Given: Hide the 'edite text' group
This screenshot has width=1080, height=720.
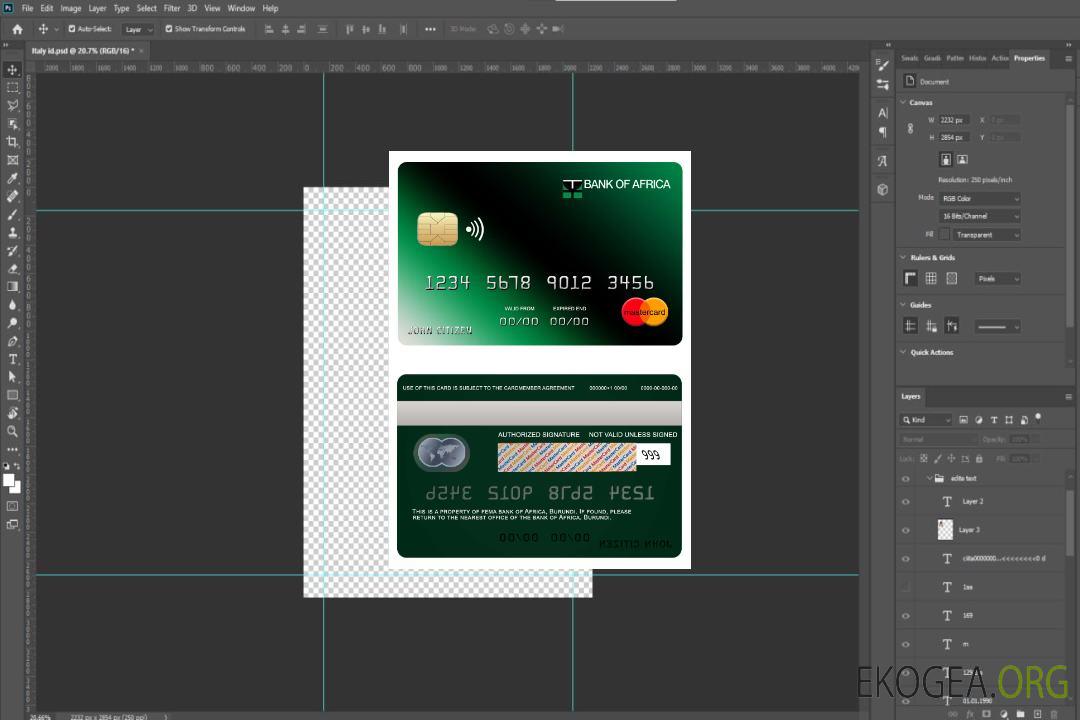Looking at the screenshot, I should (x=906, y=479).
